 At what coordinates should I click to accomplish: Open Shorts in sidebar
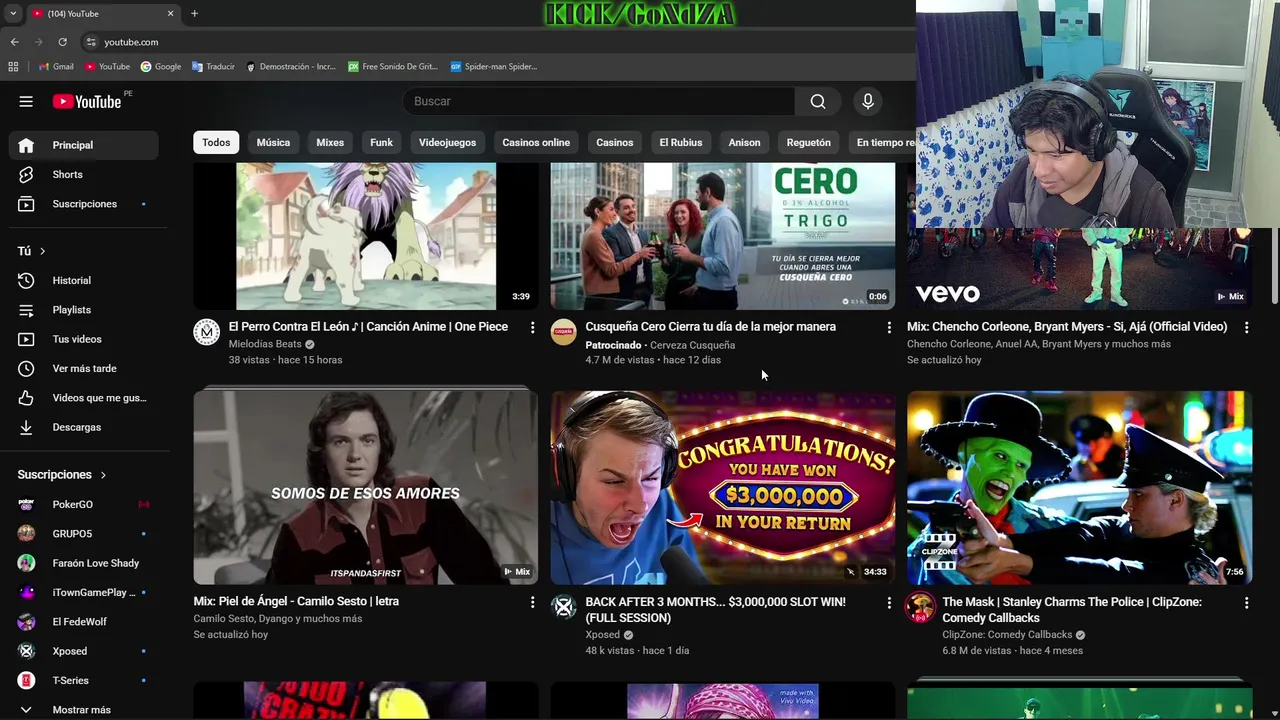83,174
